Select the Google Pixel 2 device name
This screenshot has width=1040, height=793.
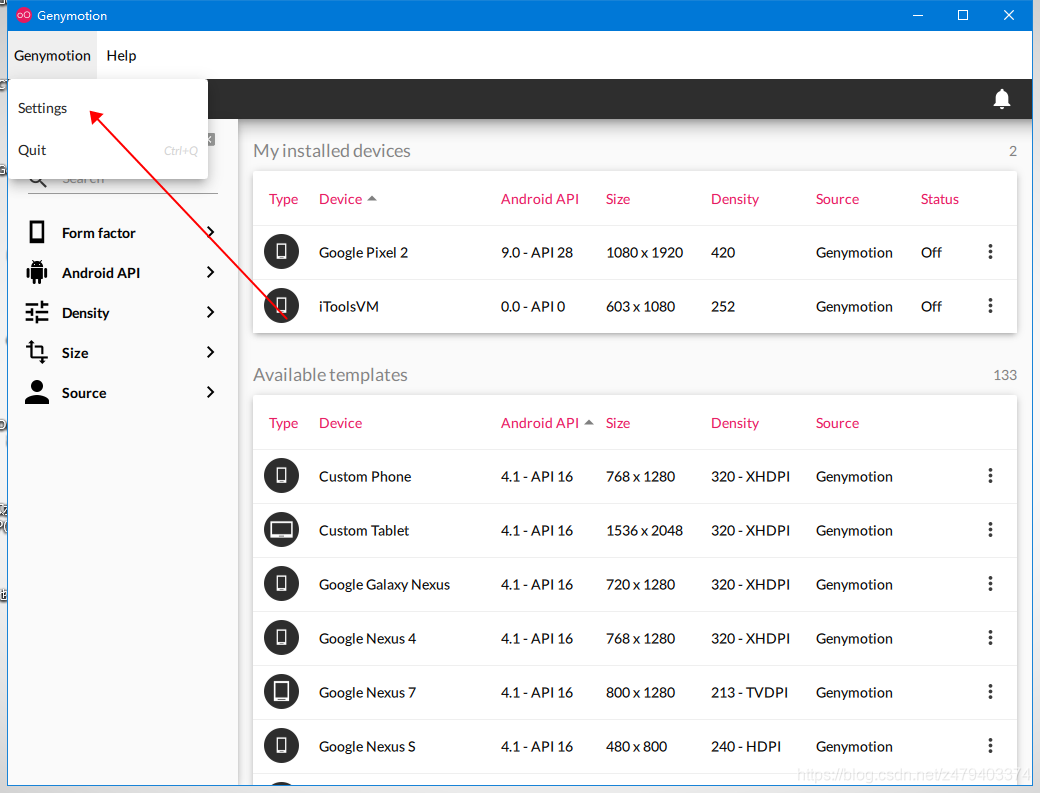click(363, 253)
